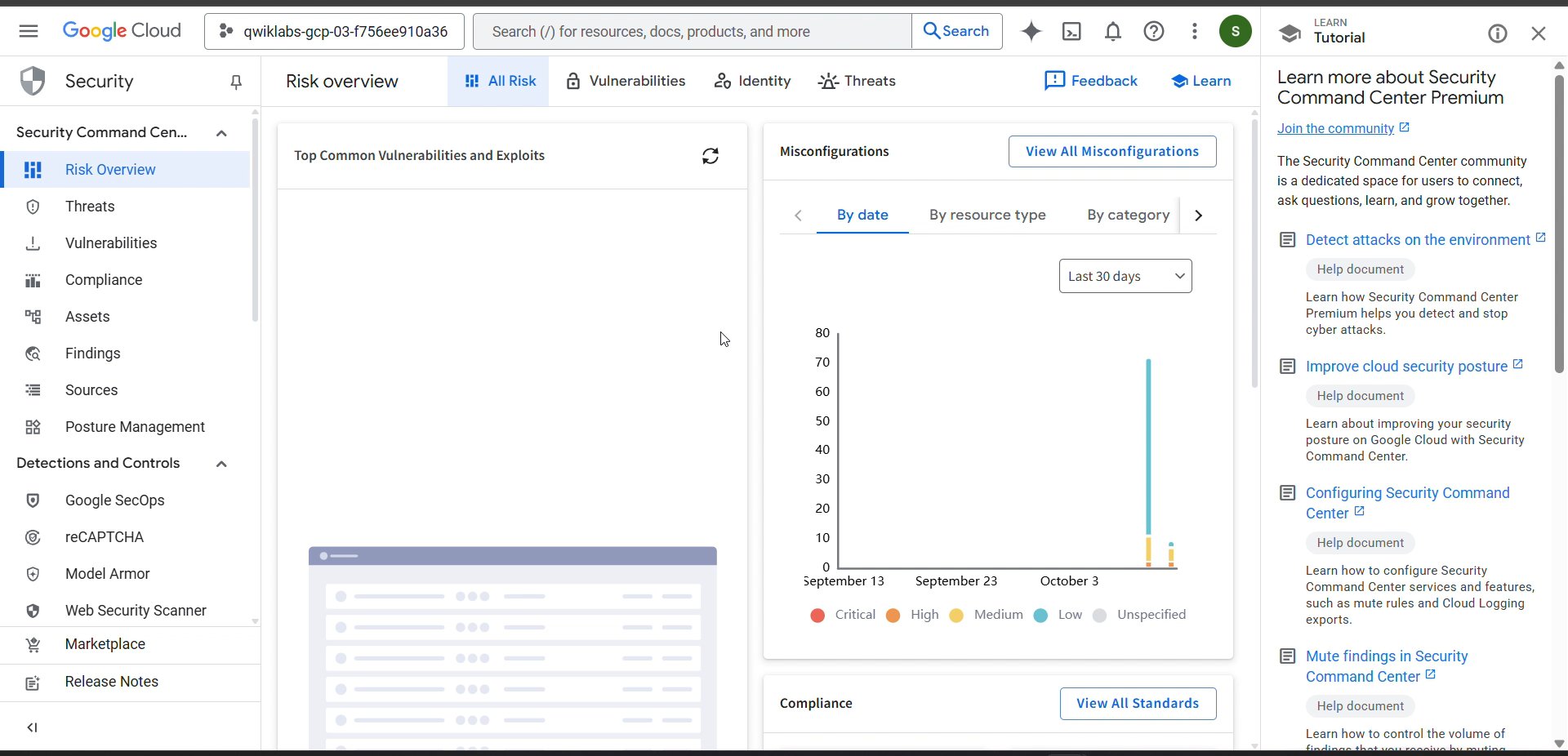This screenshot has width=1568, height=756.
Task: Open the green S account avatar
Action: pyautogui.click(x=1236, y=31)
